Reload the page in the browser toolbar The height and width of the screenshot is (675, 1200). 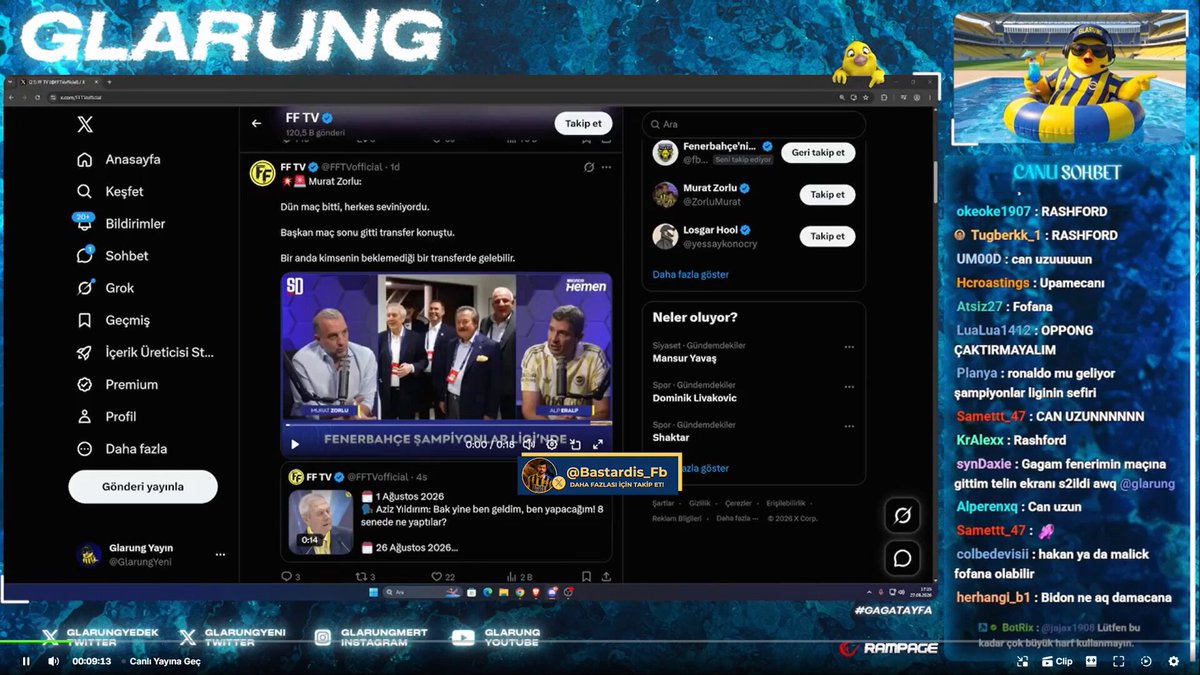38,97
